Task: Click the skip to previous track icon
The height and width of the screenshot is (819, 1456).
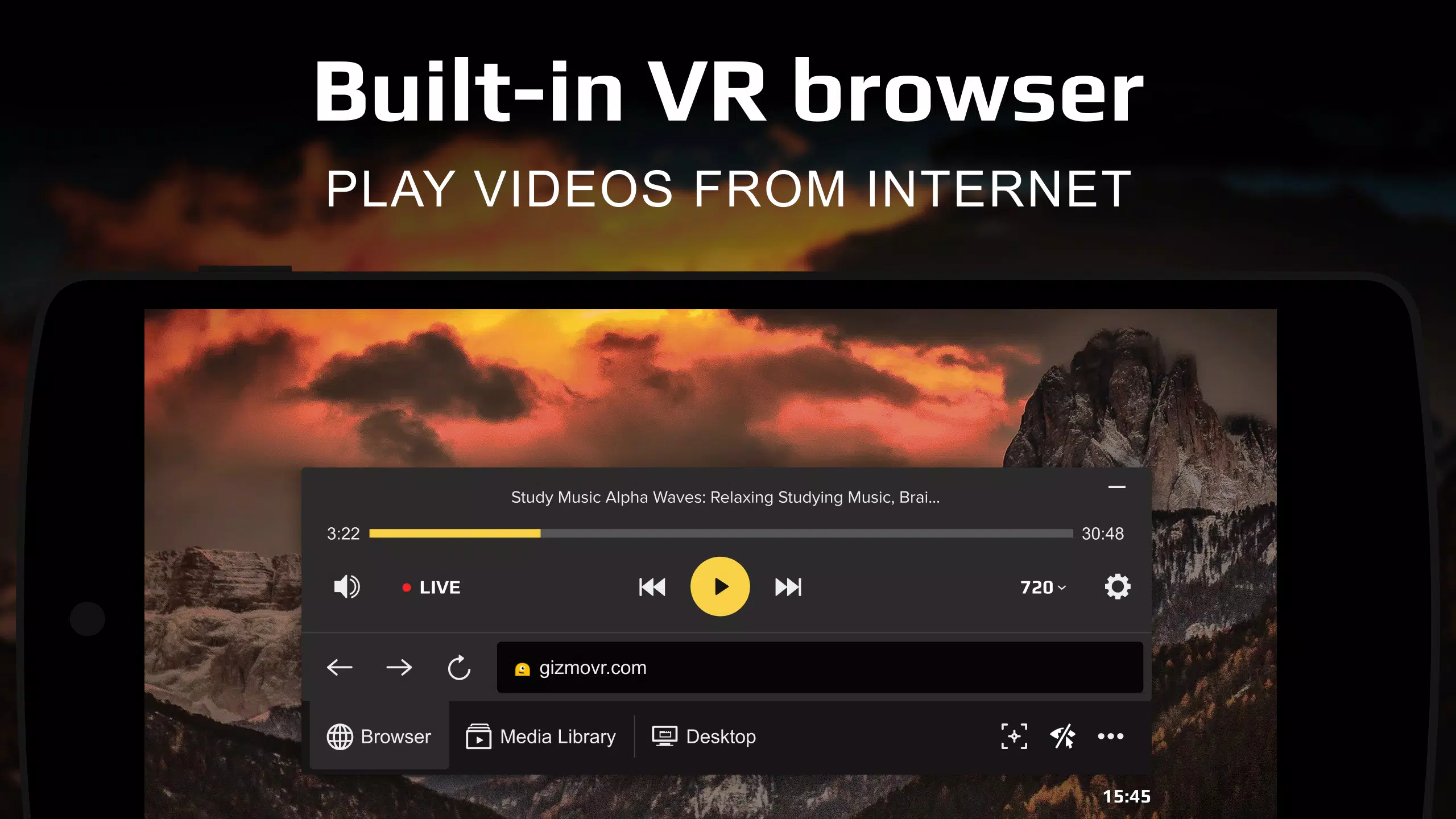Action: [652, 587]
